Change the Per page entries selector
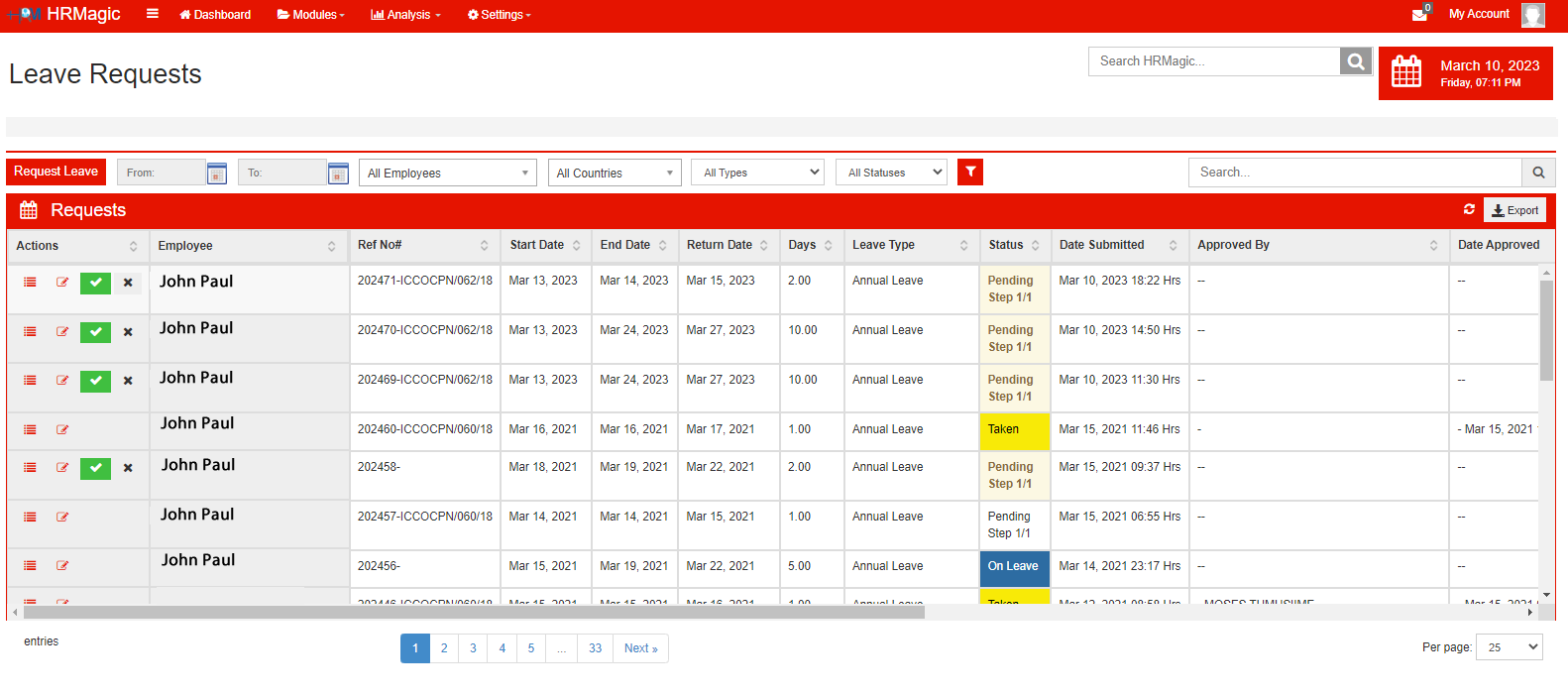Viewport: 1568px width, 696px height. pos(1510,647)
